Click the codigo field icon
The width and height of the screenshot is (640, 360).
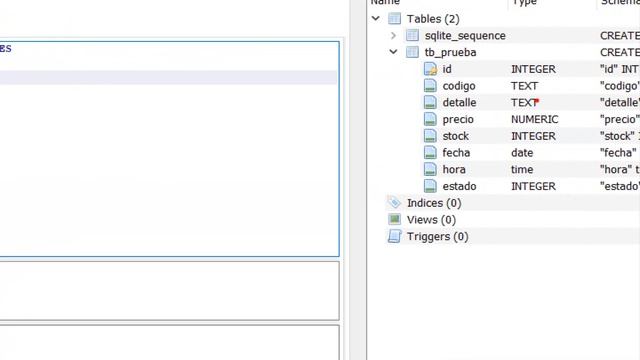[430, 85]
